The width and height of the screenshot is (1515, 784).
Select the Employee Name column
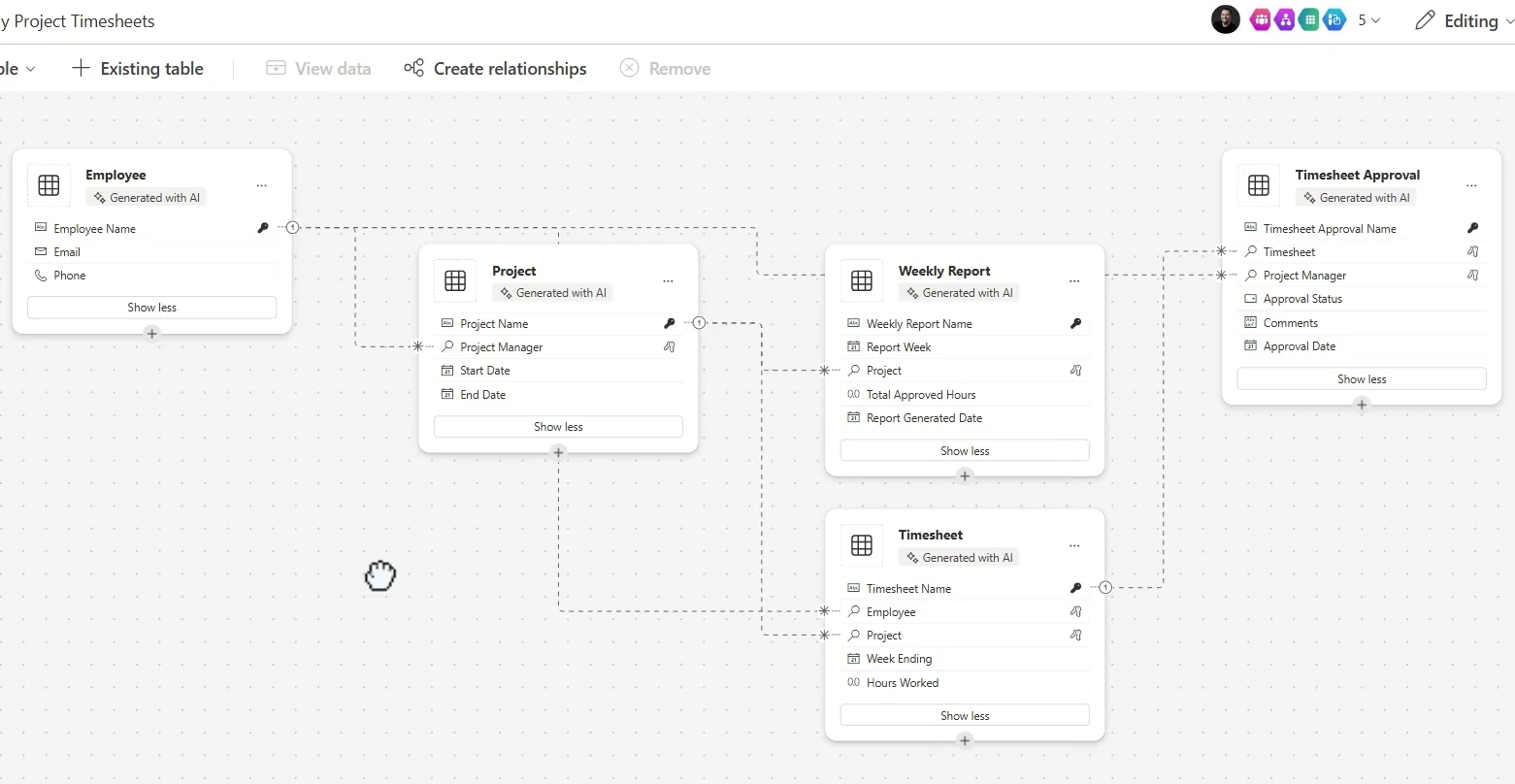152,229
